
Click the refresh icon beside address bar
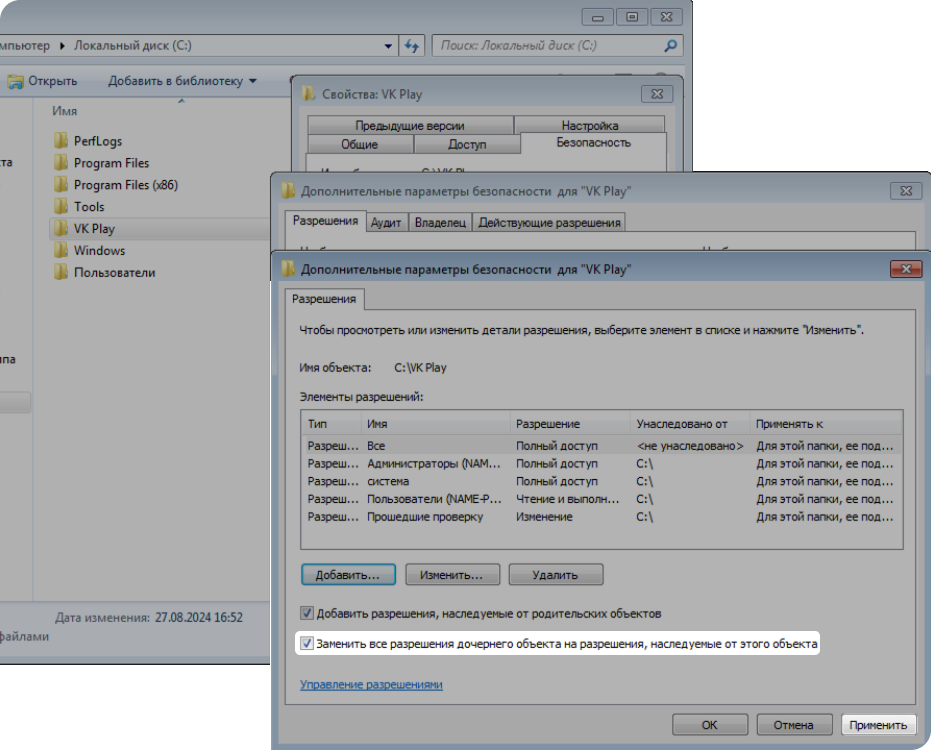[412, 46]
